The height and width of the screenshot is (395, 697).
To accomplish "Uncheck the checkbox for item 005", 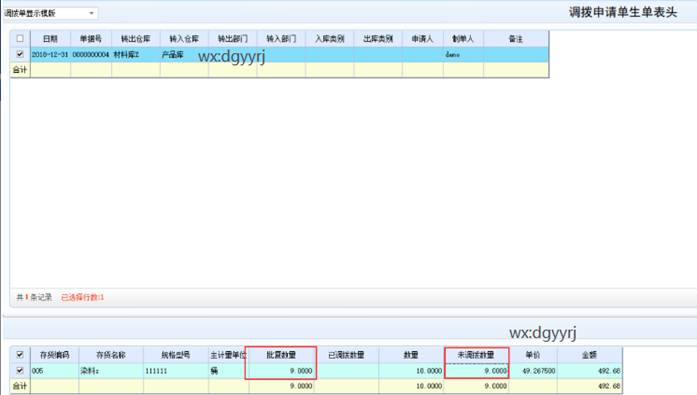I will pyautogui.click(x=20, y=370).
